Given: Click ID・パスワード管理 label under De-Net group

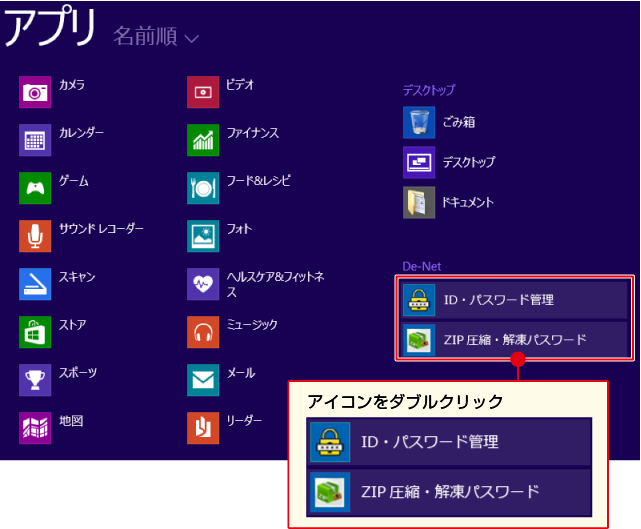Looking at the screenshot, I should pos(499,300).
